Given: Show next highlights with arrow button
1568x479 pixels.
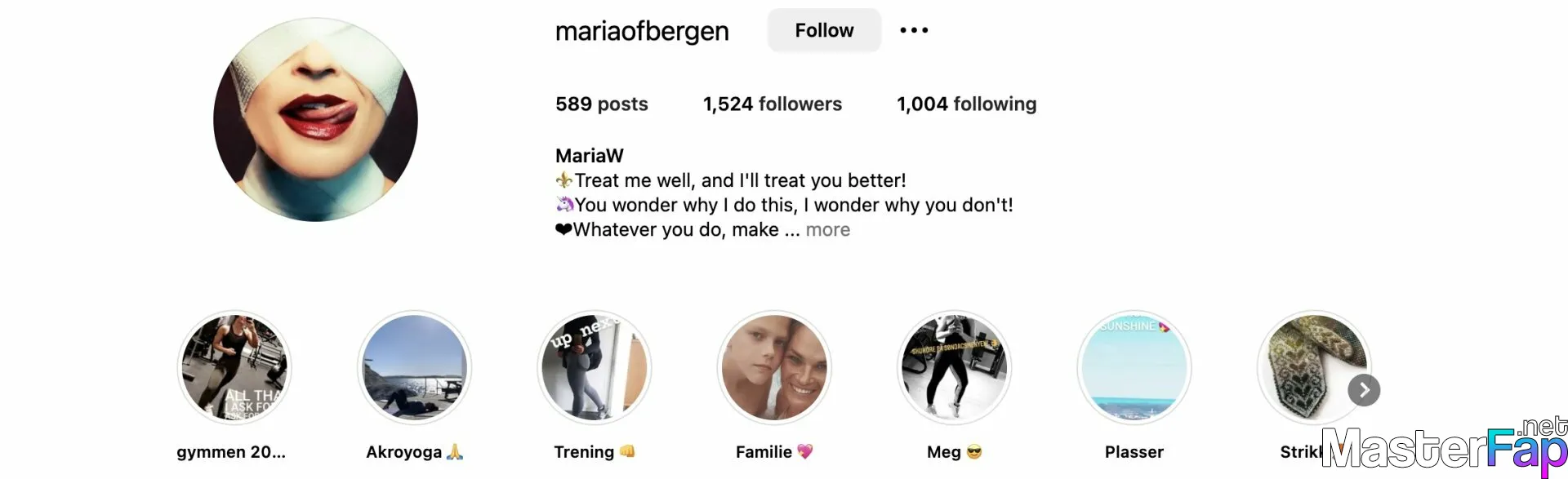Looking at the screenshot, I should pyautogui.click(x=1364, y=390).
